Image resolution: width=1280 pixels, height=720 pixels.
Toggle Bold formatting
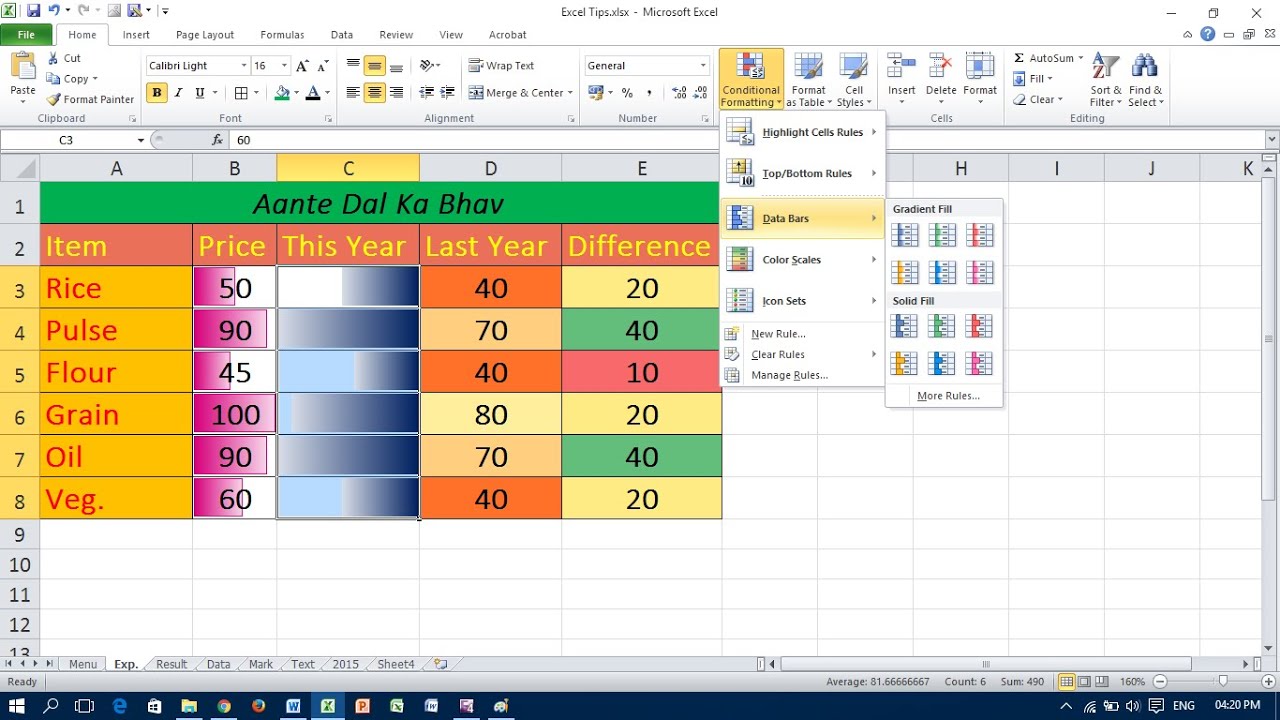(x=156, y=93)
